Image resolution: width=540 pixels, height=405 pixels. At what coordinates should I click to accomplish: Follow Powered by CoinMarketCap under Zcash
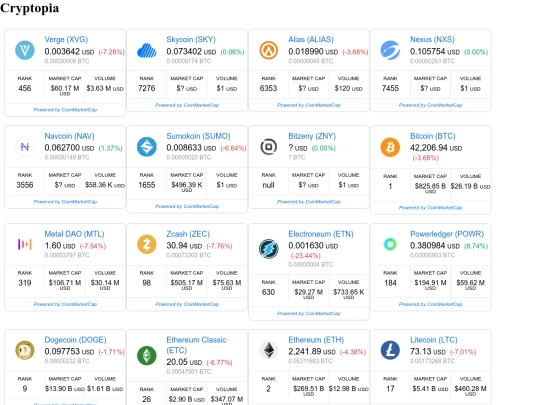click(x=187, y=304)
